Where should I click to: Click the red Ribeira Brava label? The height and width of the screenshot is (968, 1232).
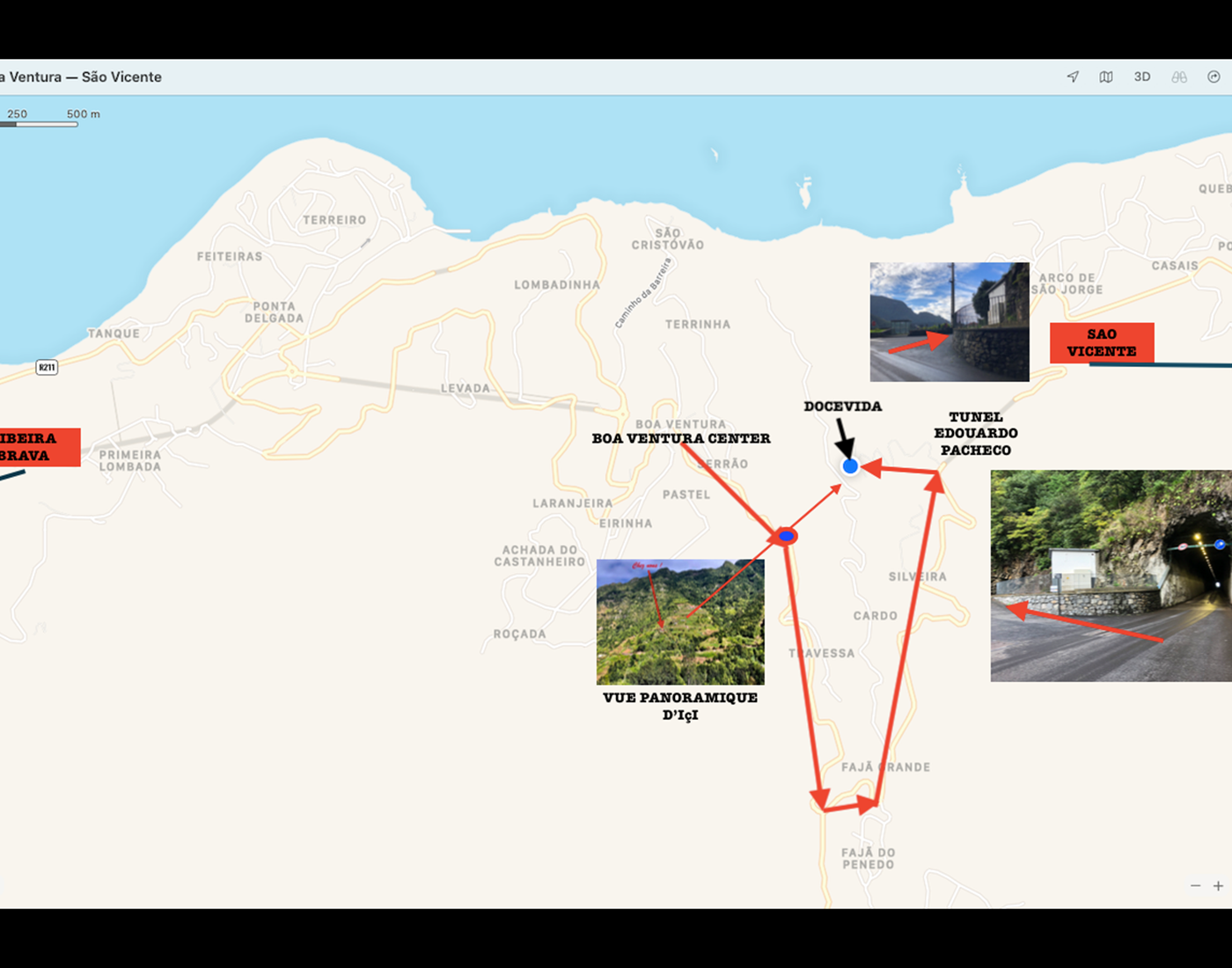click(x=35, y=447)
